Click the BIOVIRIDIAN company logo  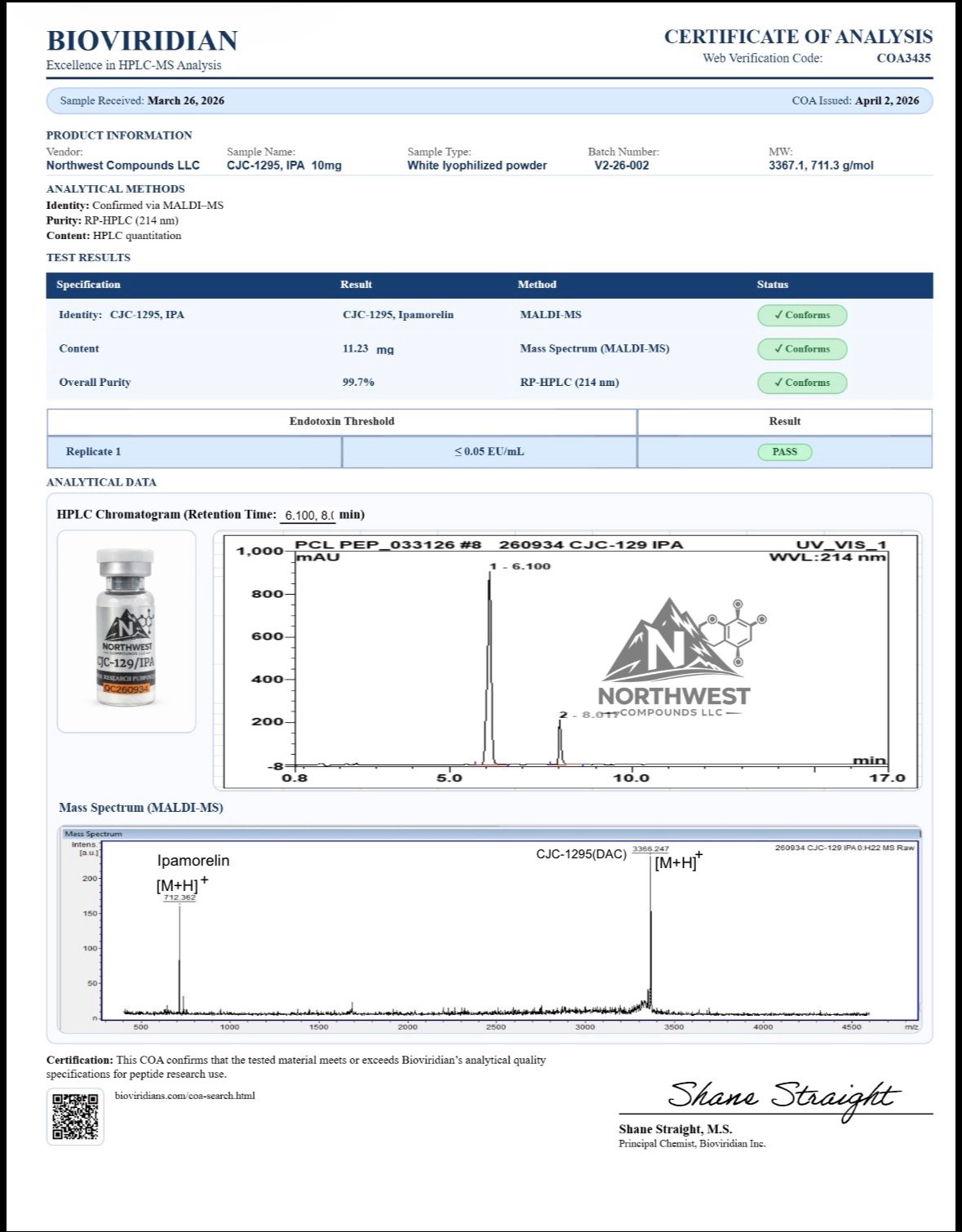click(140, 40)
